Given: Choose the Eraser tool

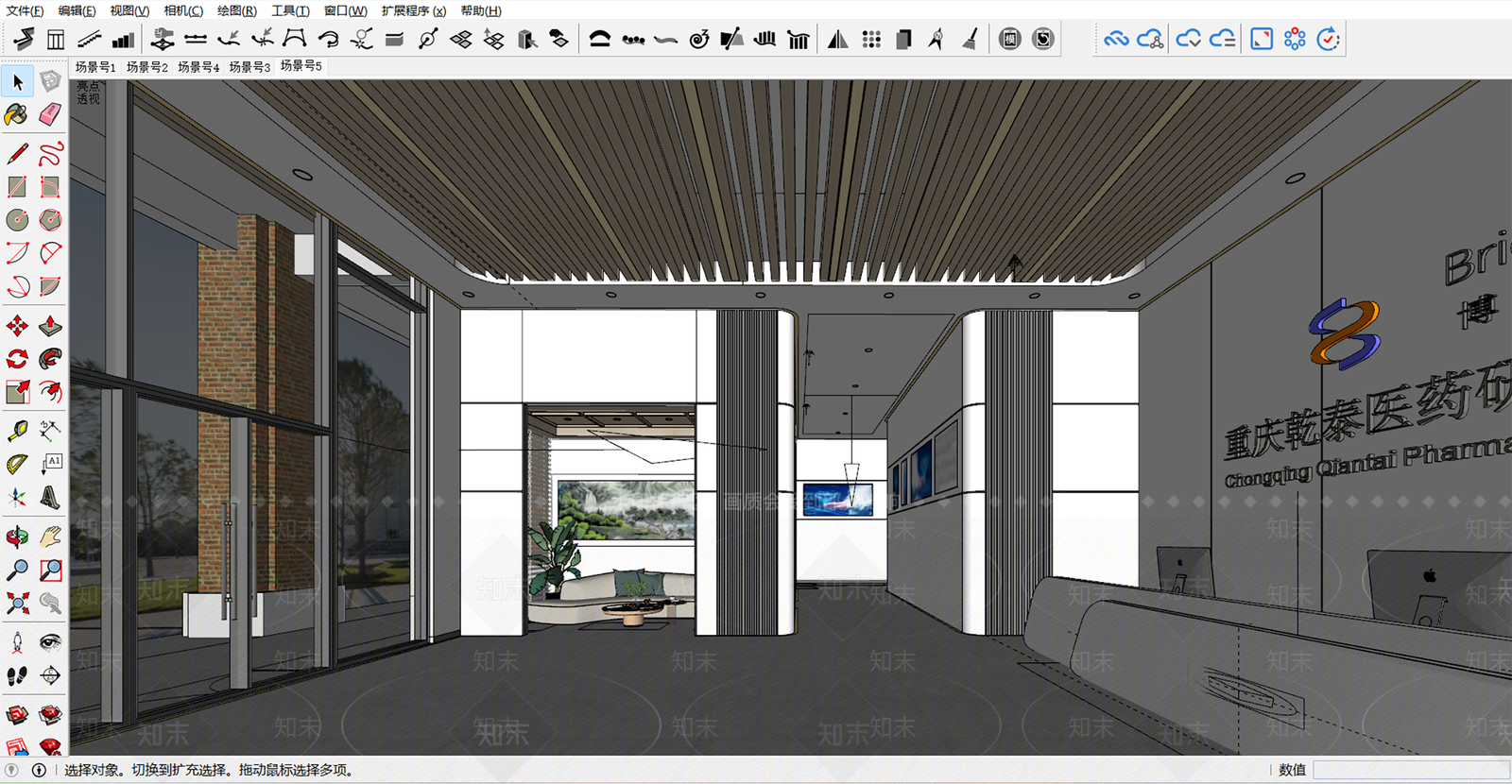Looking at the screenshot, I should coord(50,115).
